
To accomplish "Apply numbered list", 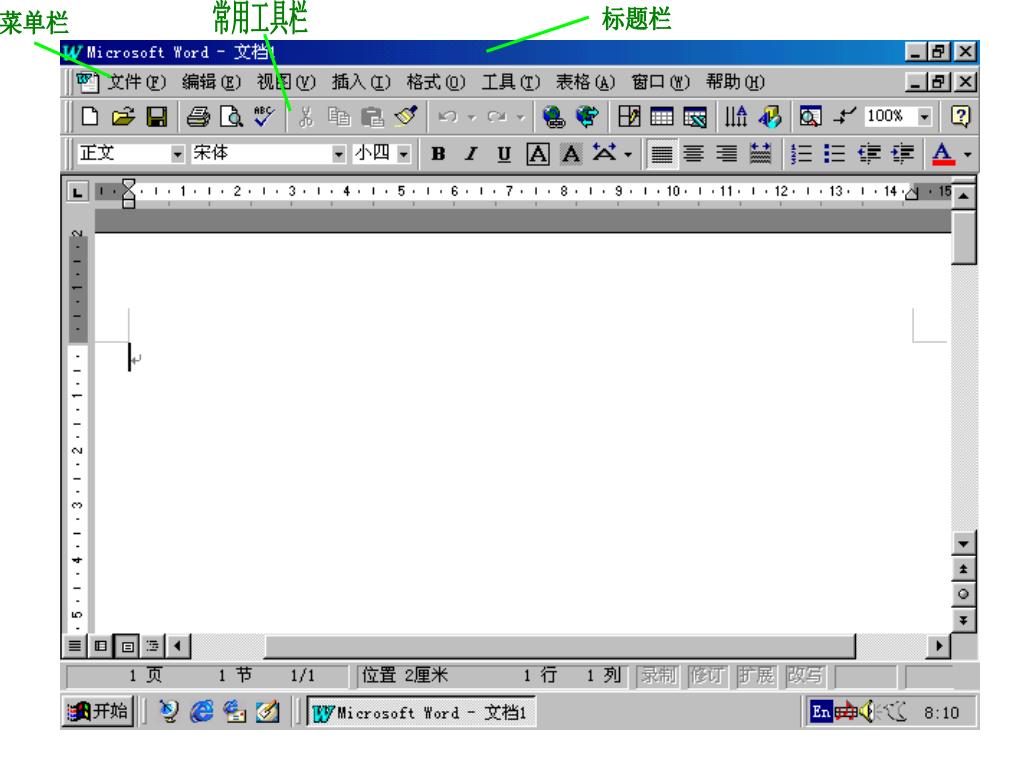I will [801, 154].
